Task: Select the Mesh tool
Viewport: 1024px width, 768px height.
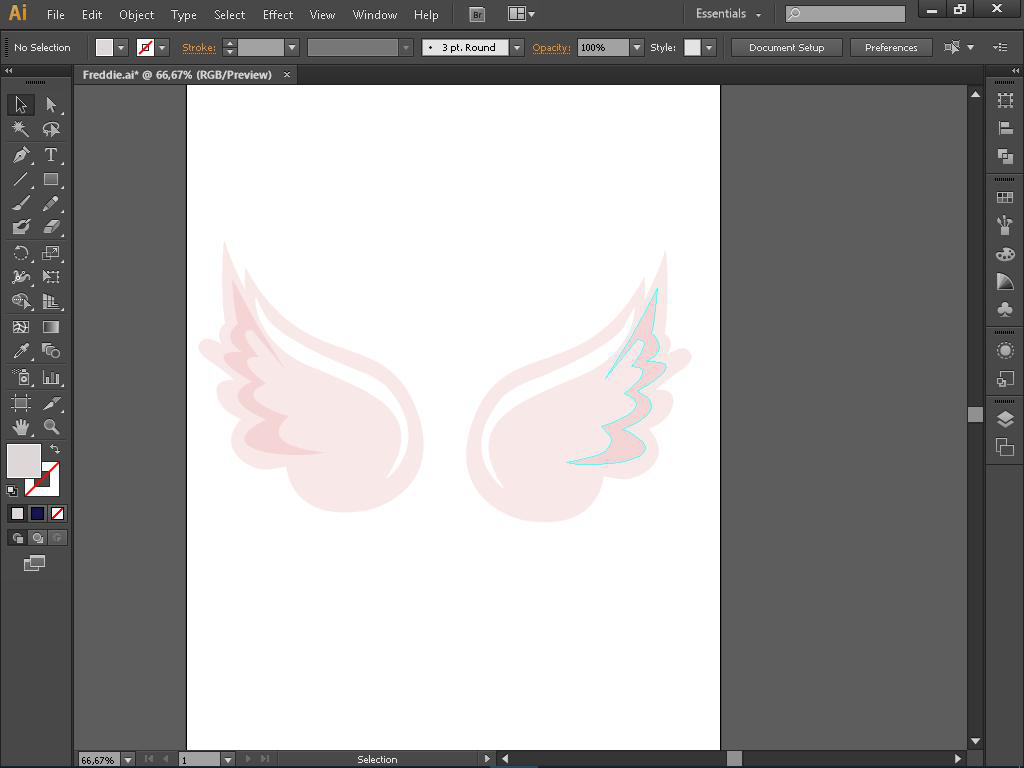Action: 21,327
